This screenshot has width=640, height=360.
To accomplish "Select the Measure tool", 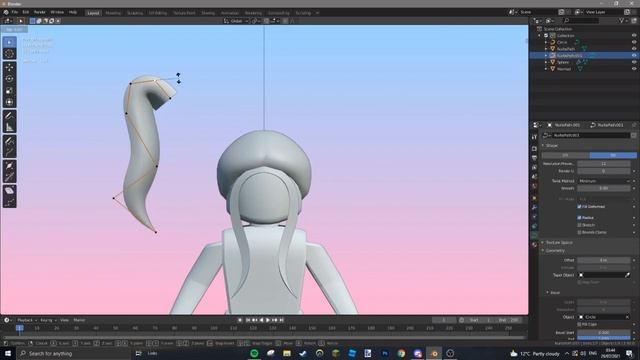I will coord(9,127).
